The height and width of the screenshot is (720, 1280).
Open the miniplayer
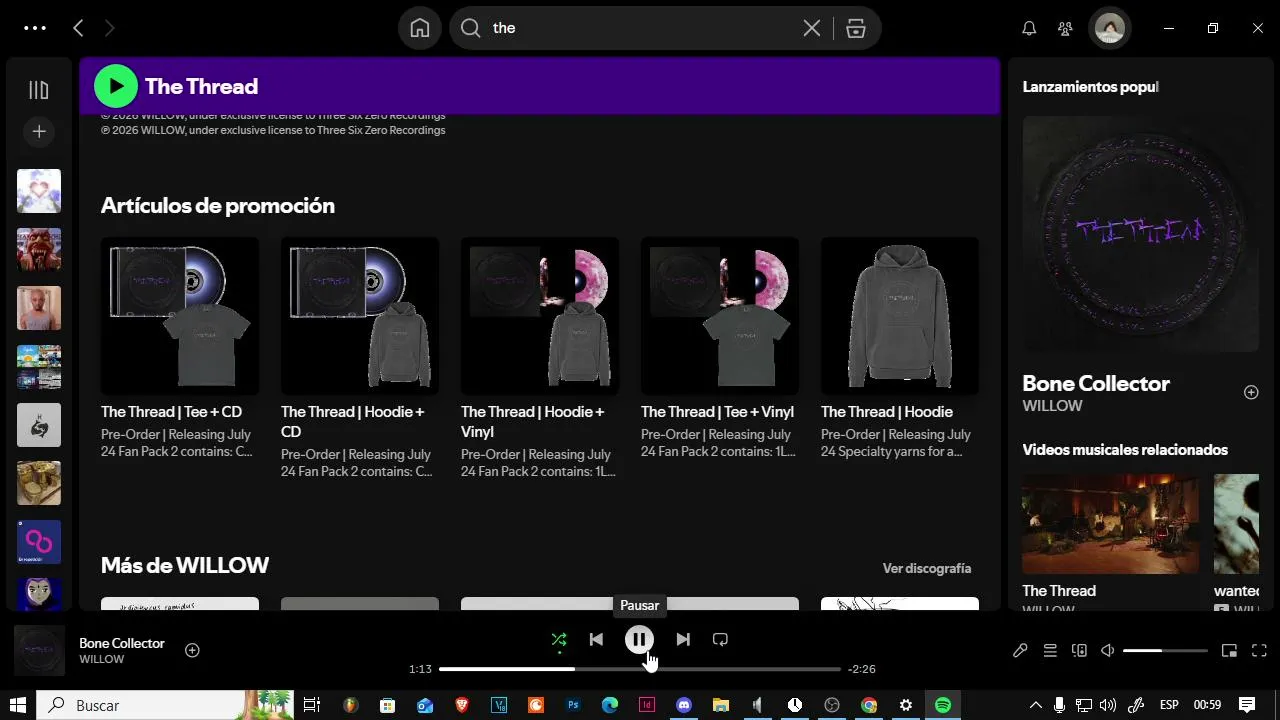pyautogui.click(x=1230, y=651)
